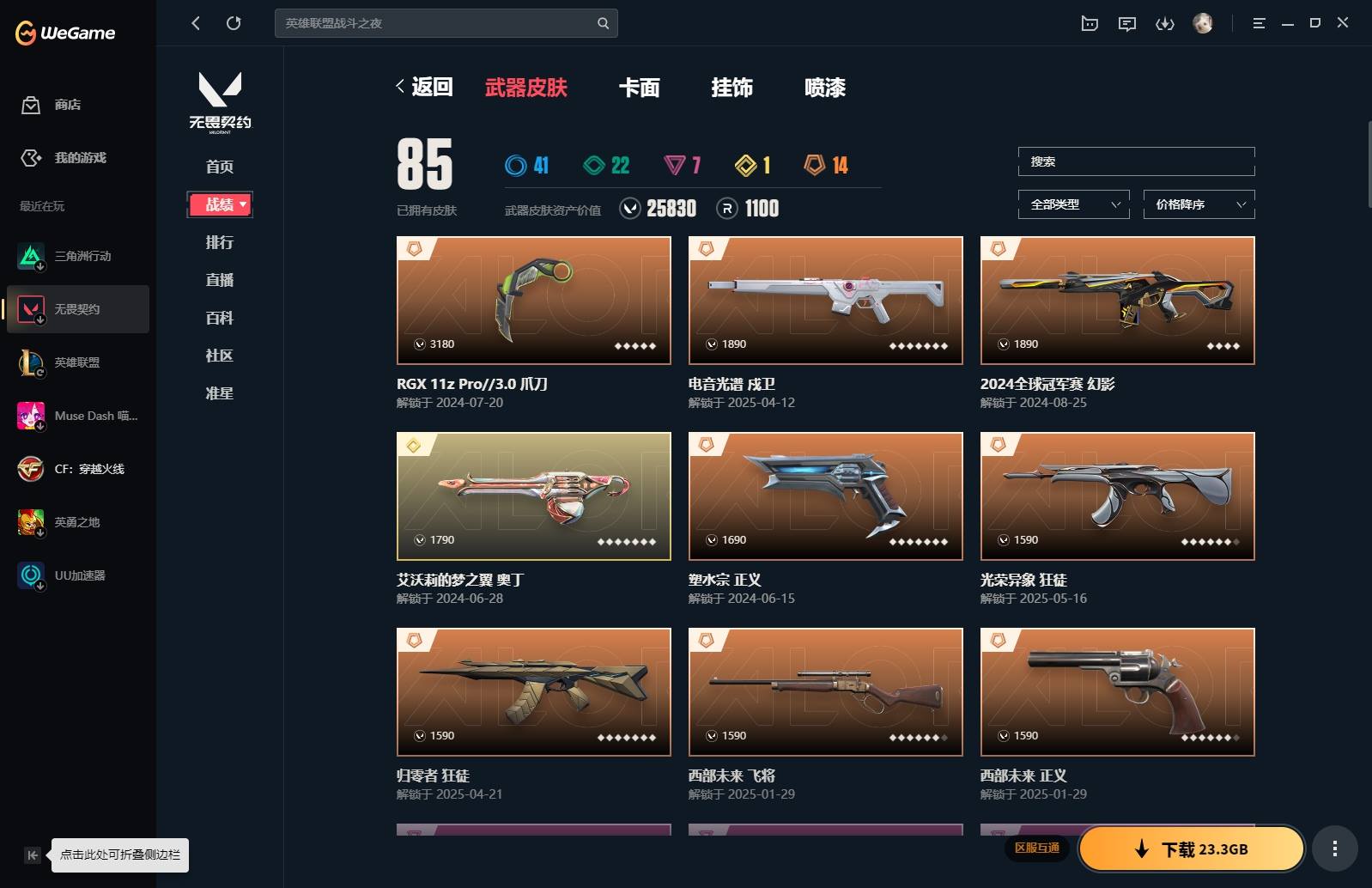1372x888 pixels.
Task: Collapse the sidebar with the bottom-left icon
Action: [x=32, y=855]
